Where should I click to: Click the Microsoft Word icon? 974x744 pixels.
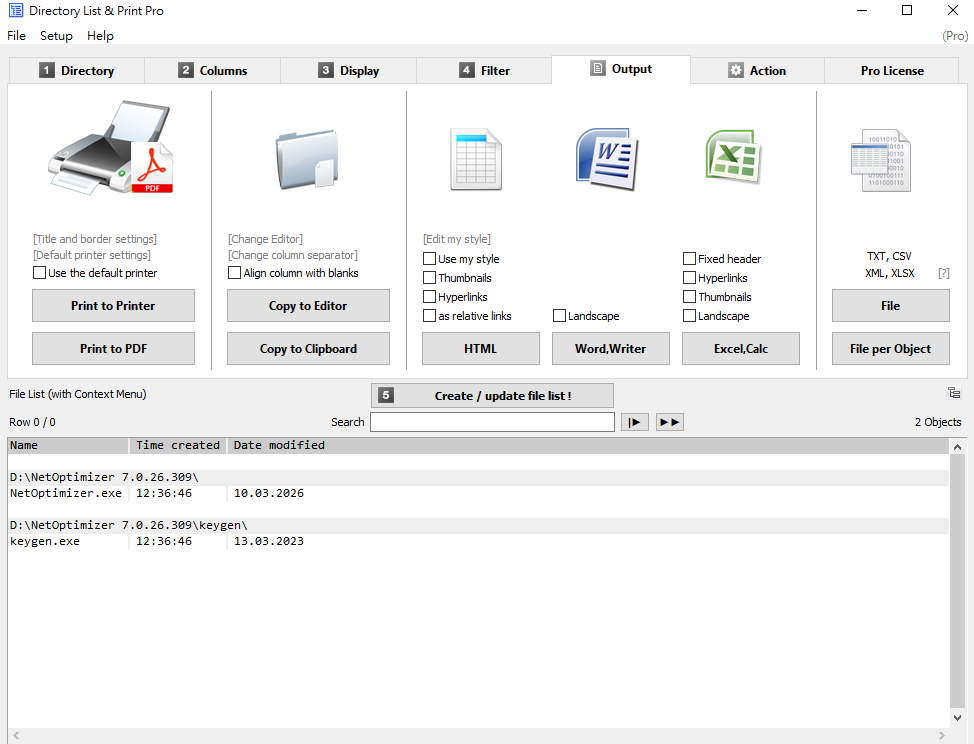(606, 158)
